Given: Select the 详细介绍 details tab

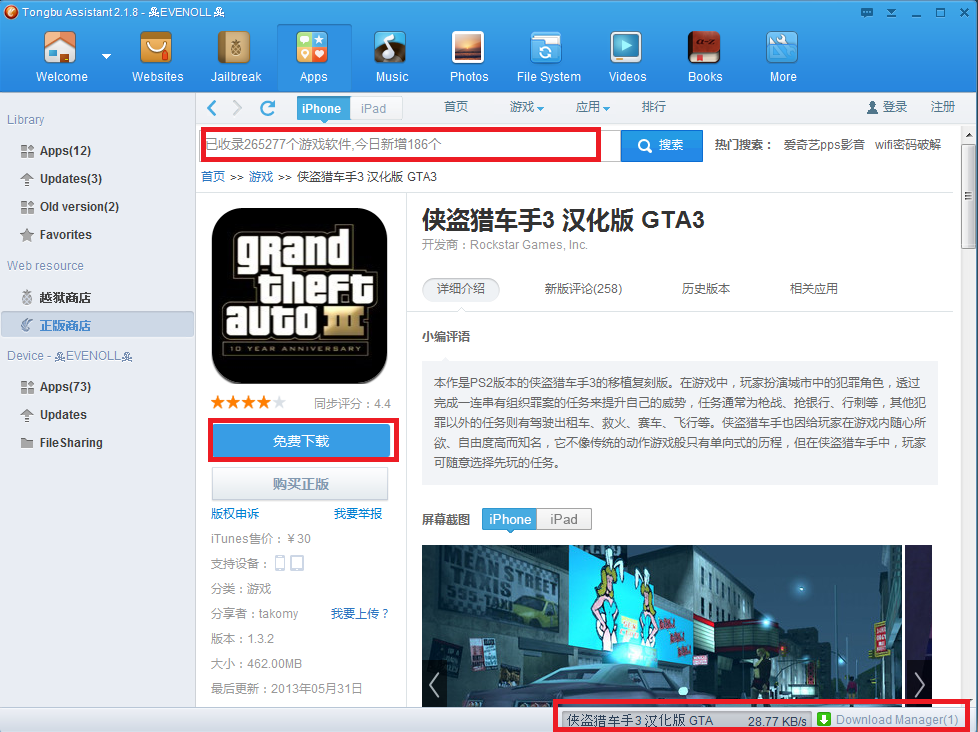Looking at the screenshot, I should pyautogui.click(x=461, y=289).
